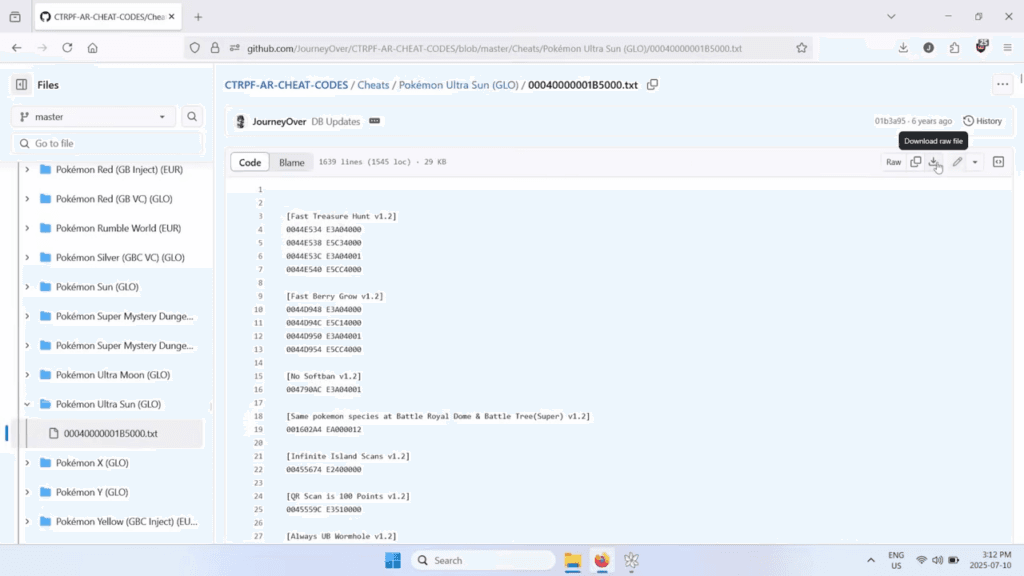1024x576 pixels.
Task: Close the CTRPF-AR-CHEAT-CODES tab
Action: (x=172, y=16)
